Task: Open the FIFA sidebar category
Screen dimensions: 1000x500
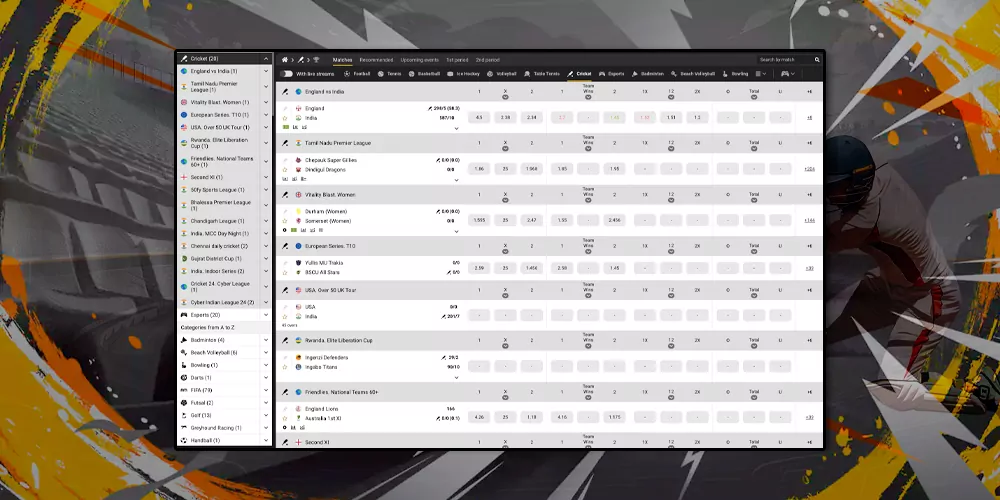Action: coord(224,390)
